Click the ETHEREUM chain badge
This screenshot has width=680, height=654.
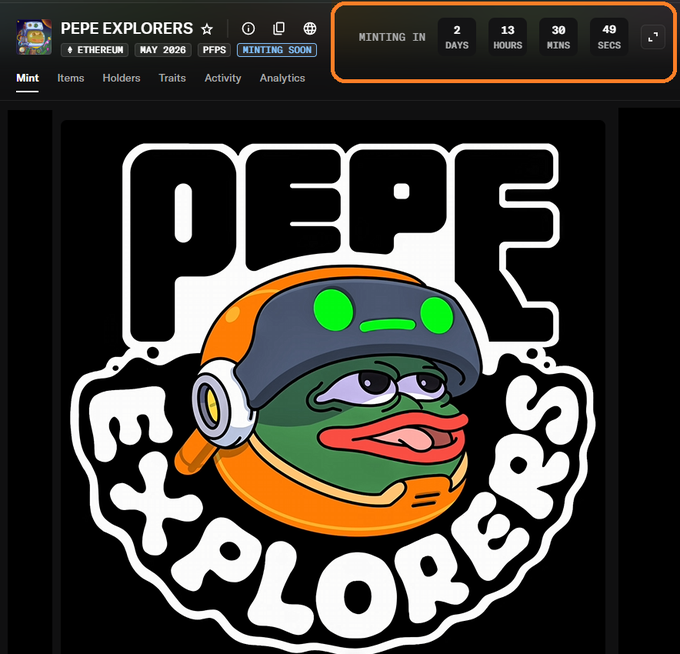(x=95, y=50)
